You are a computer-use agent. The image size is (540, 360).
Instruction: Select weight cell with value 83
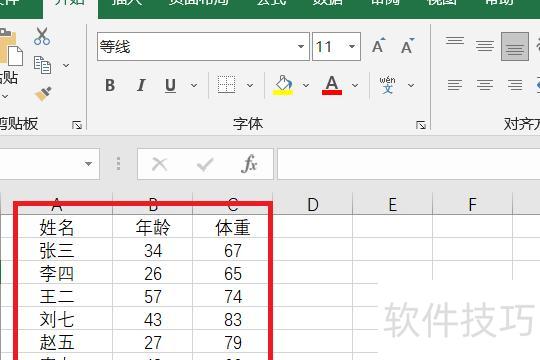[x=232, y=319]
